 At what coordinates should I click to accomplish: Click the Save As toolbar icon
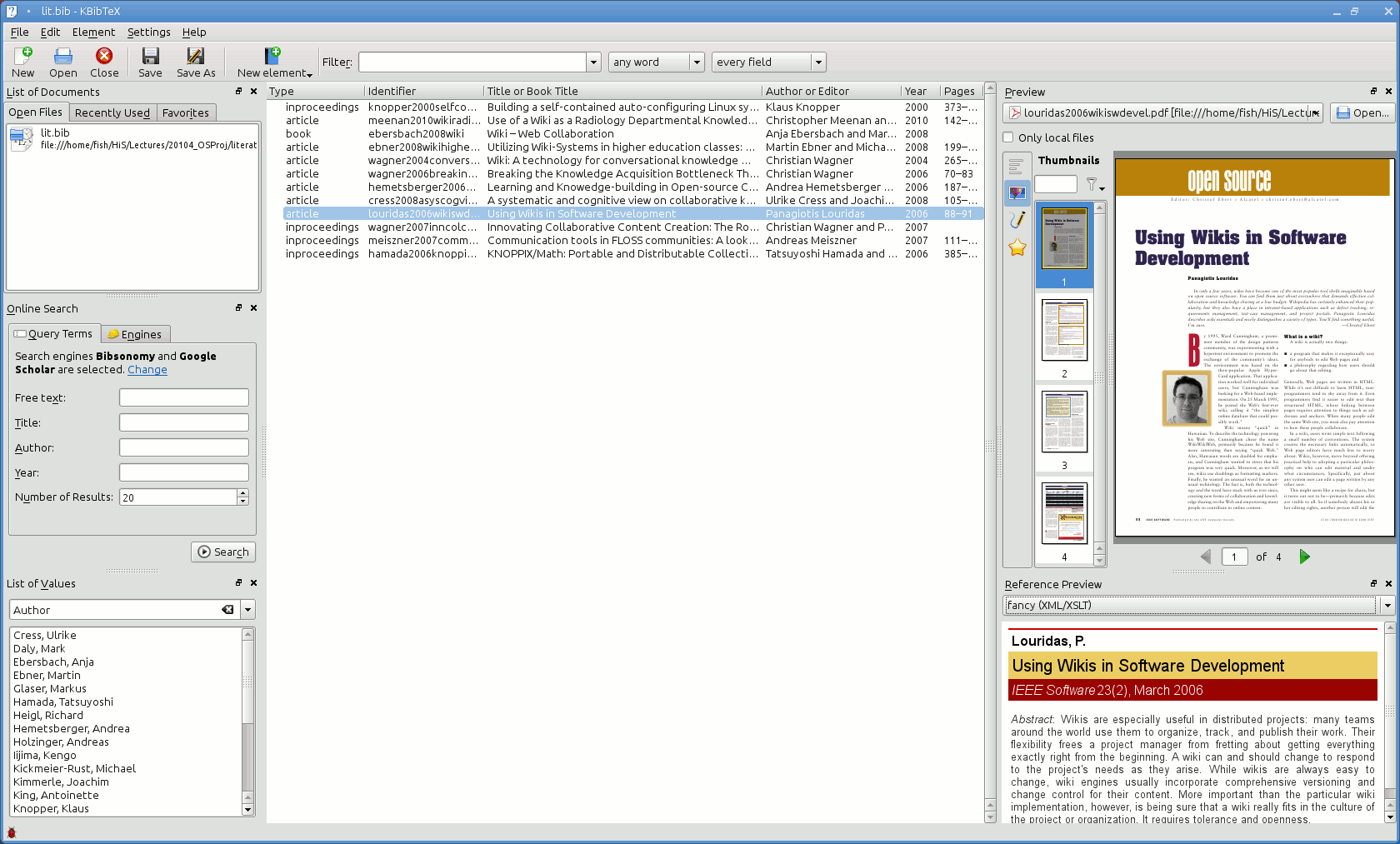click(196, 62)
